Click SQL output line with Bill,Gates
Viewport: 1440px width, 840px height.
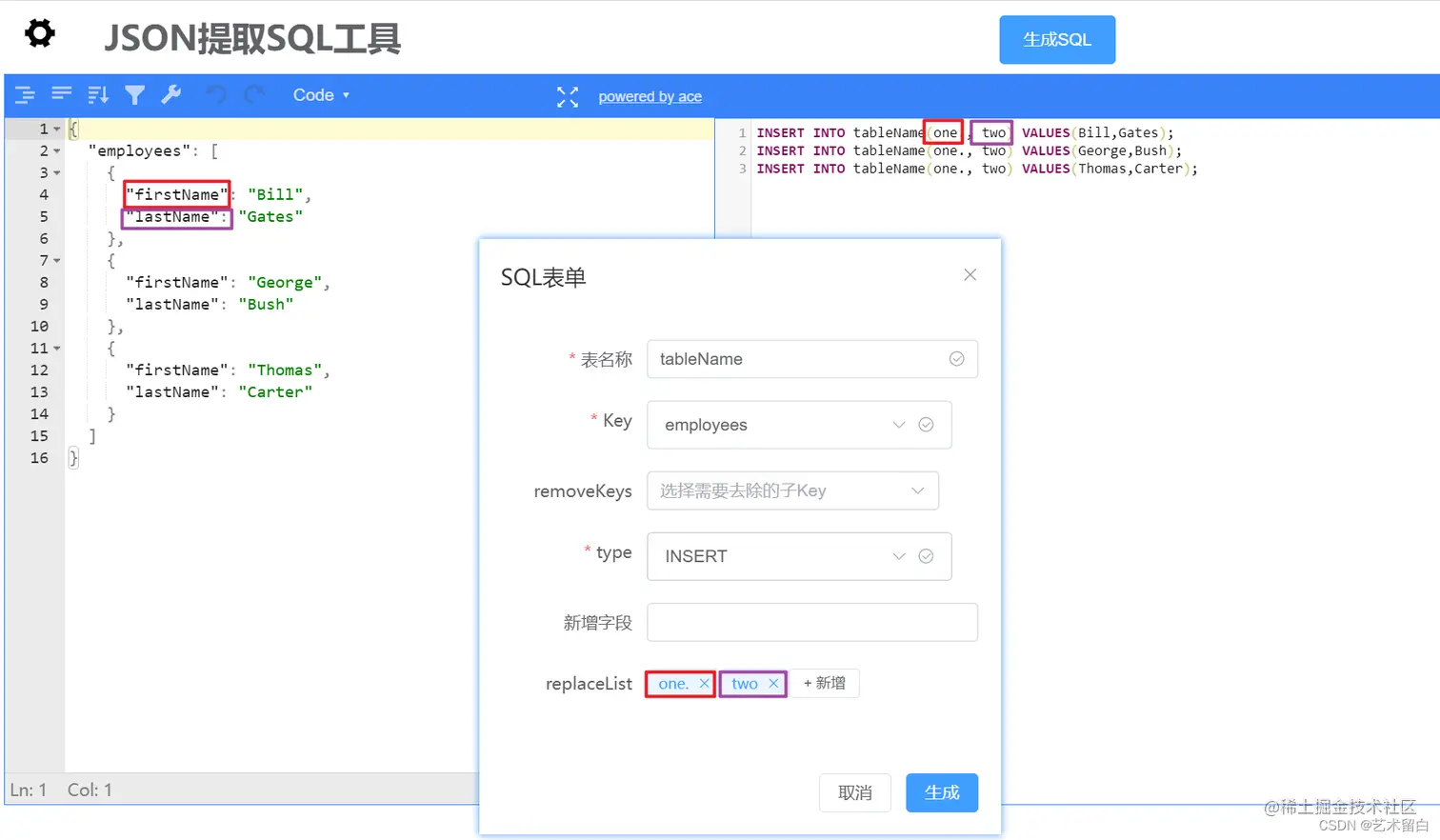[x=965, y=132]
